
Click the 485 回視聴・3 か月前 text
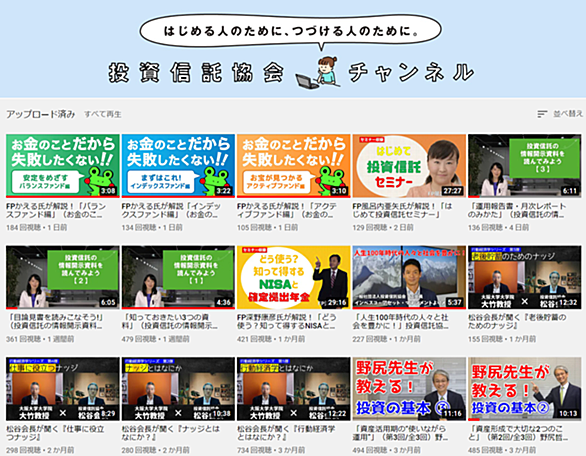502,450
